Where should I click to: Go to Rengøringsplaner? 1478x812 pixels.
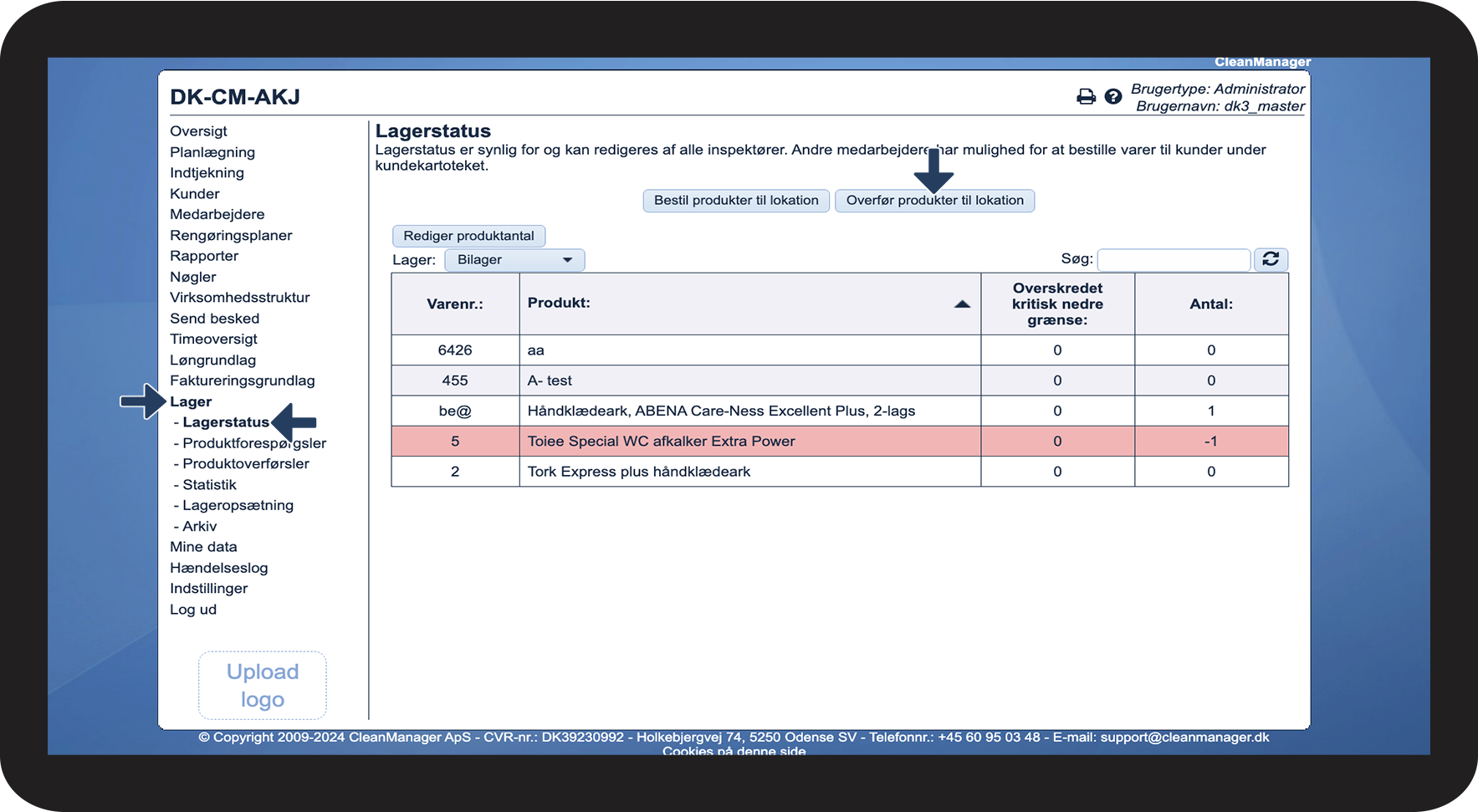[231, 236]
